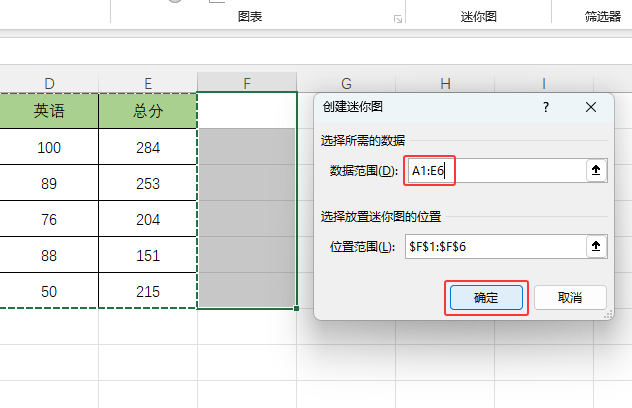This screenshot has height=408, width=632.
Task: Cancel with the 取消 button
Action: [x=570, y=298]
